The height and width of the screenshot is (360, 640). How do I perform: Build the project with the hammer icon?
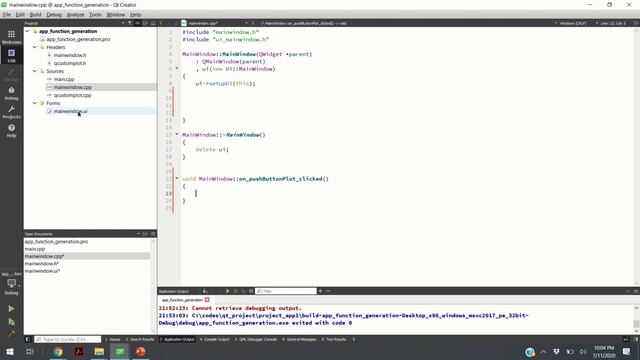(x=11, y=333)
